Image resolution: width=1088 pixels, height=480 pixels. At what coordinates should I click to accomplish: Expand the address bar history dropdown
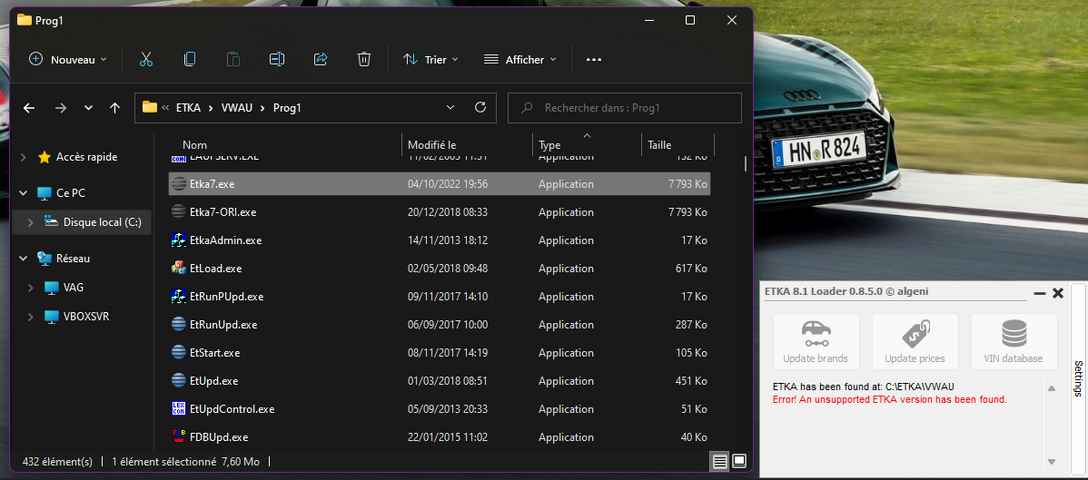pos(450,108)
